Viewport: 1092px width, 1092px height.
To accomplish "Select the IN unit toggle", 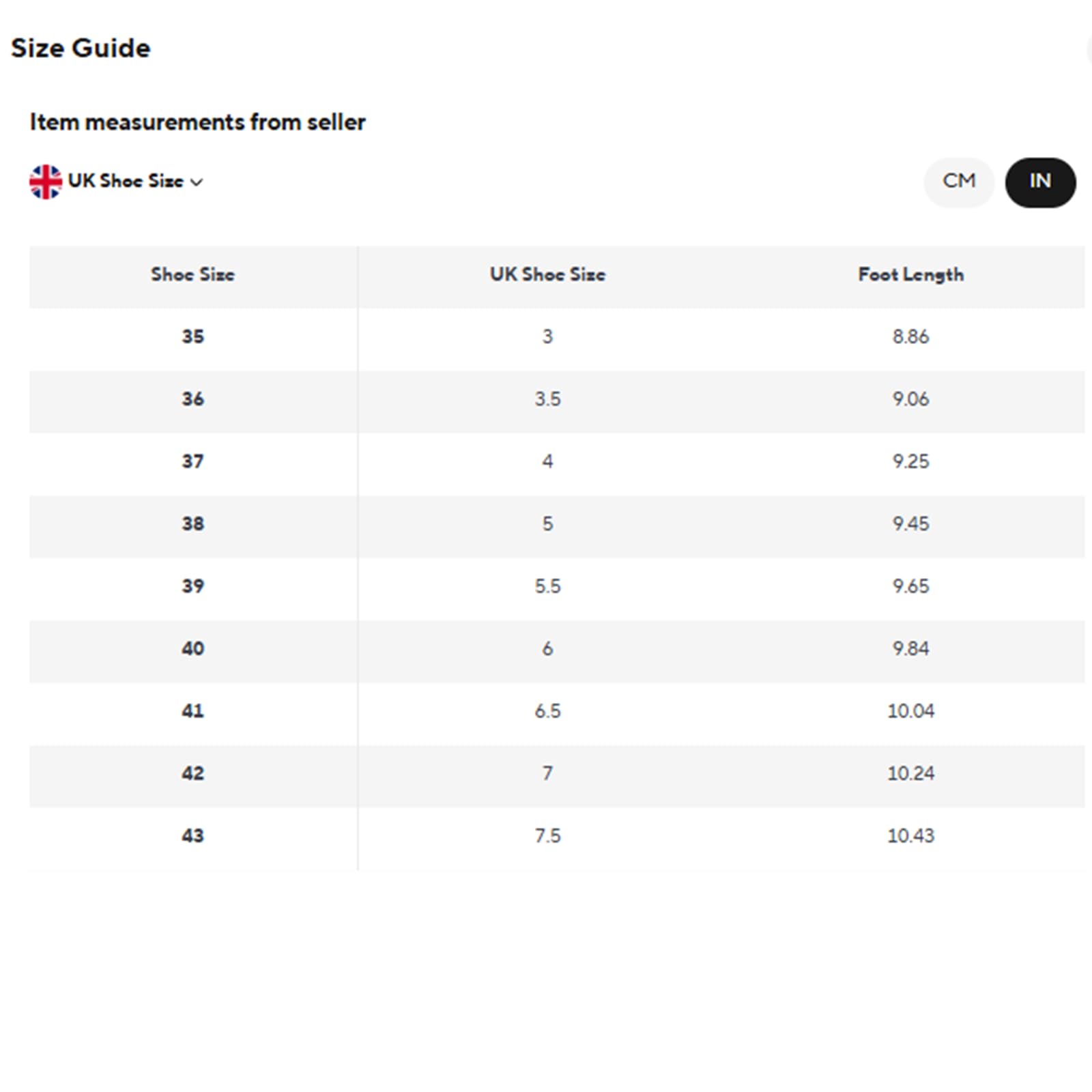I will (1040, 182).
